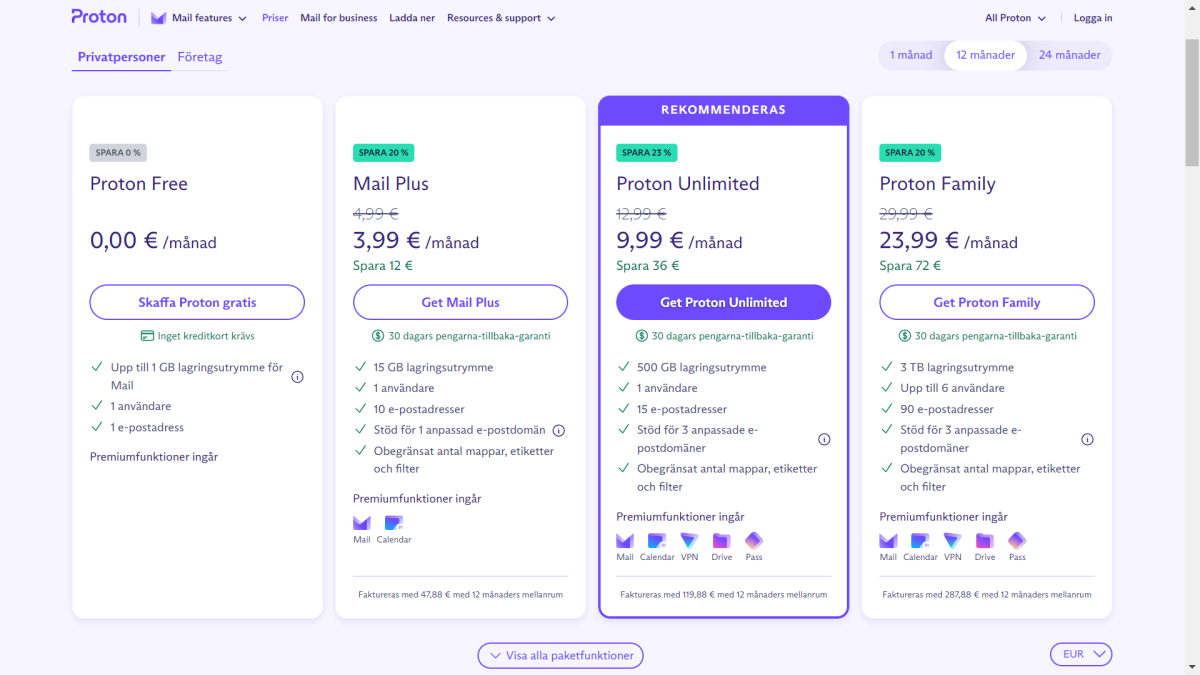
Task: Open the EUR currency selector
Action: tap(1080, 654)
